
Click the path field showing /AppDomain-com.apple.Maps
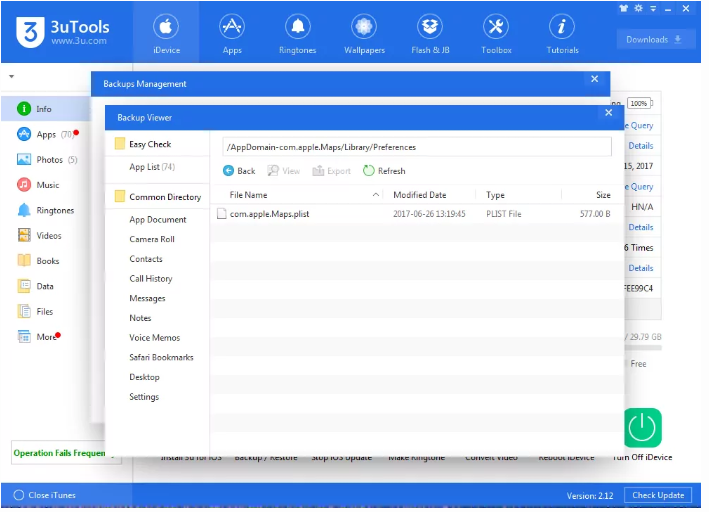tap(417, 147)
